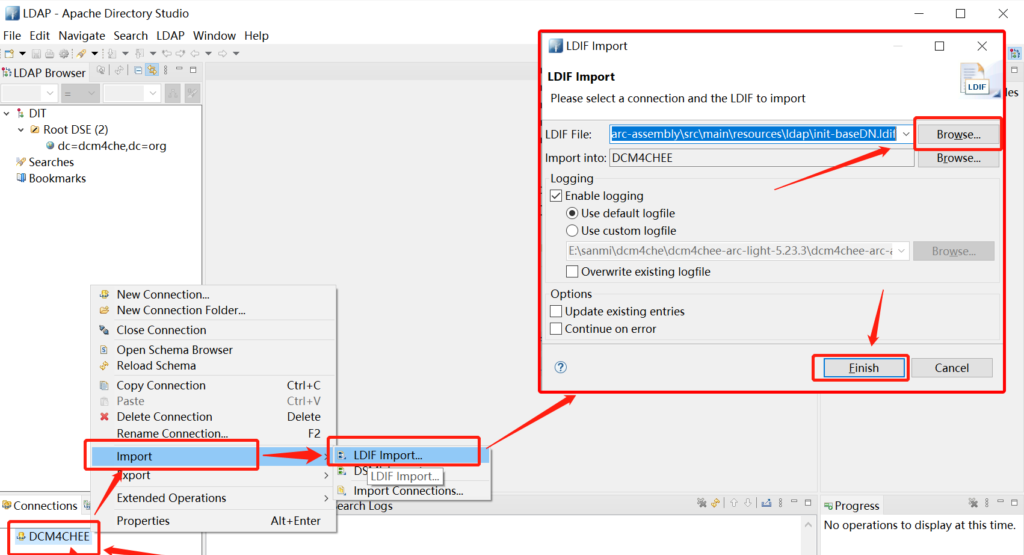Click Collapse All in LDAP Browser panel
This screenshot has height=555, width=1024.
(x=138, y=70)
